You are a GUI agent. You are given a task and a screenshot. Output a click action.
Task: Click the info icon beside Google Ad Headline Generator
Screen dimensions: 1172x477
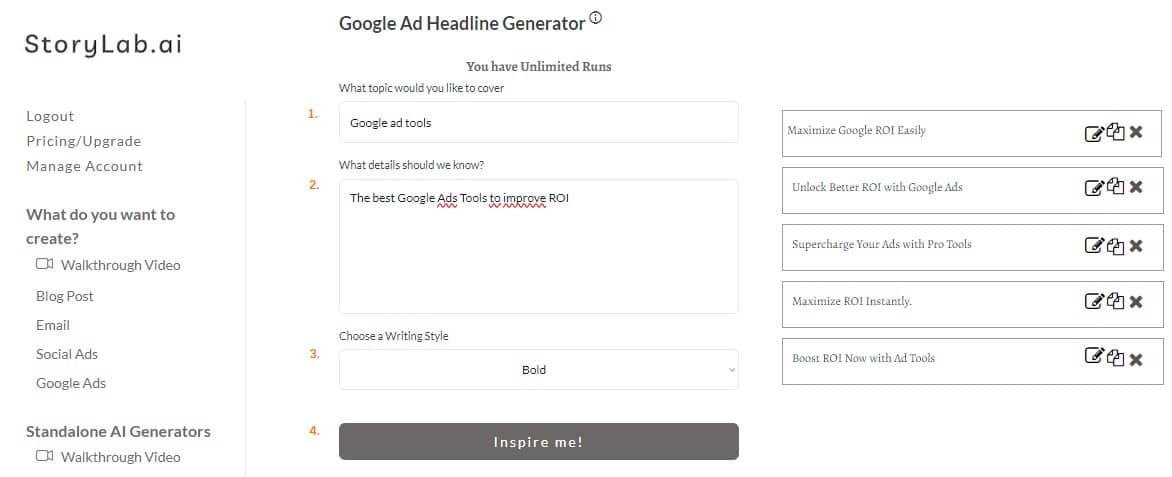[596, 18]
